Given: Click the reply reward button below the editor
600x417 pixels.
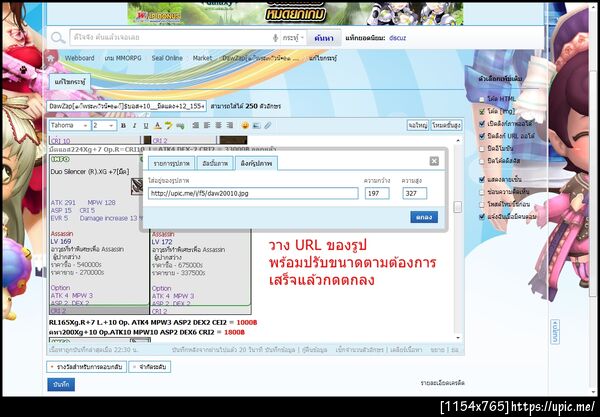Looking at the screenshot, I should tap(86, 367).
